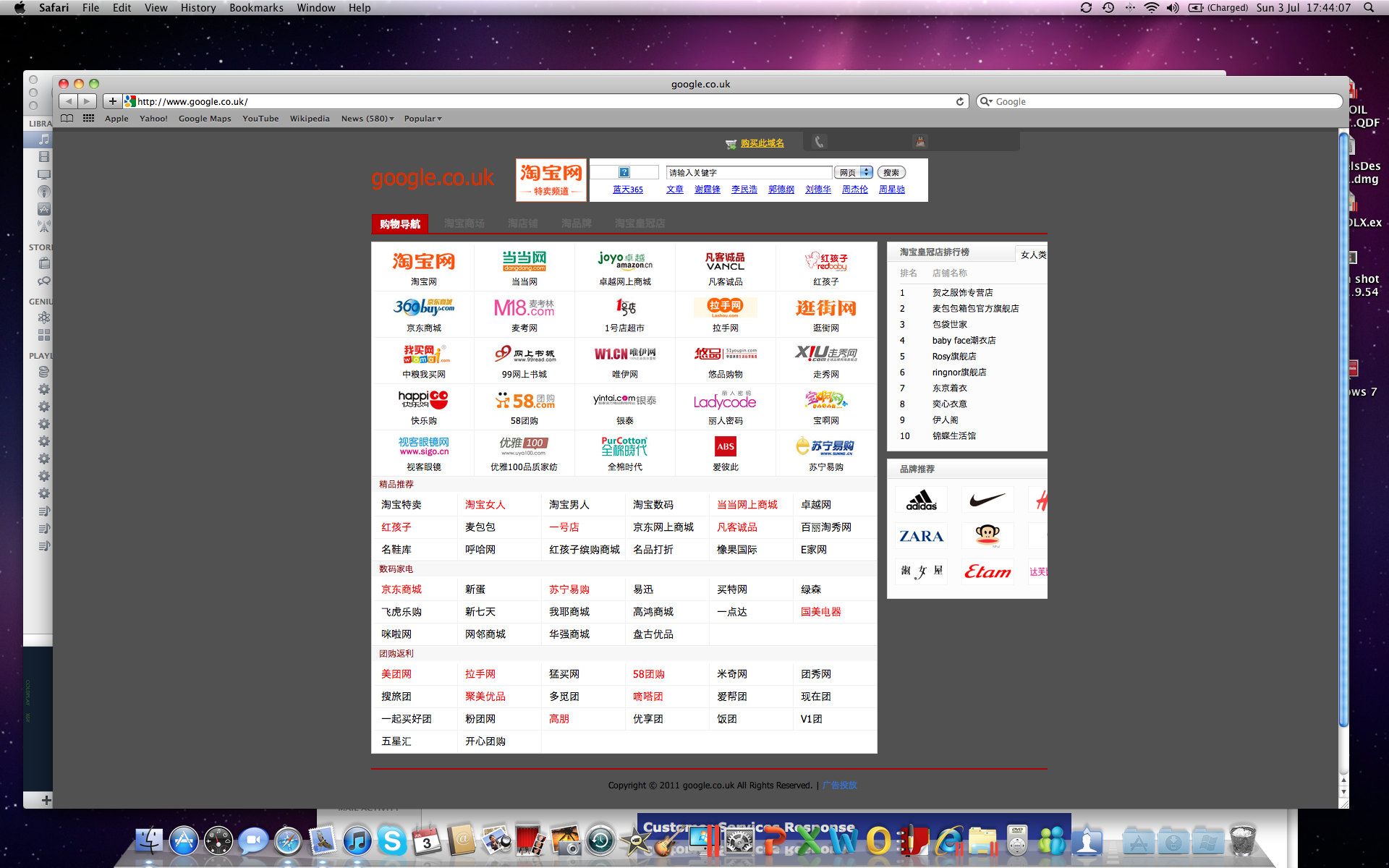
Task: Expand the News (580) bookmarks dropdown
Action: point(368,119)
